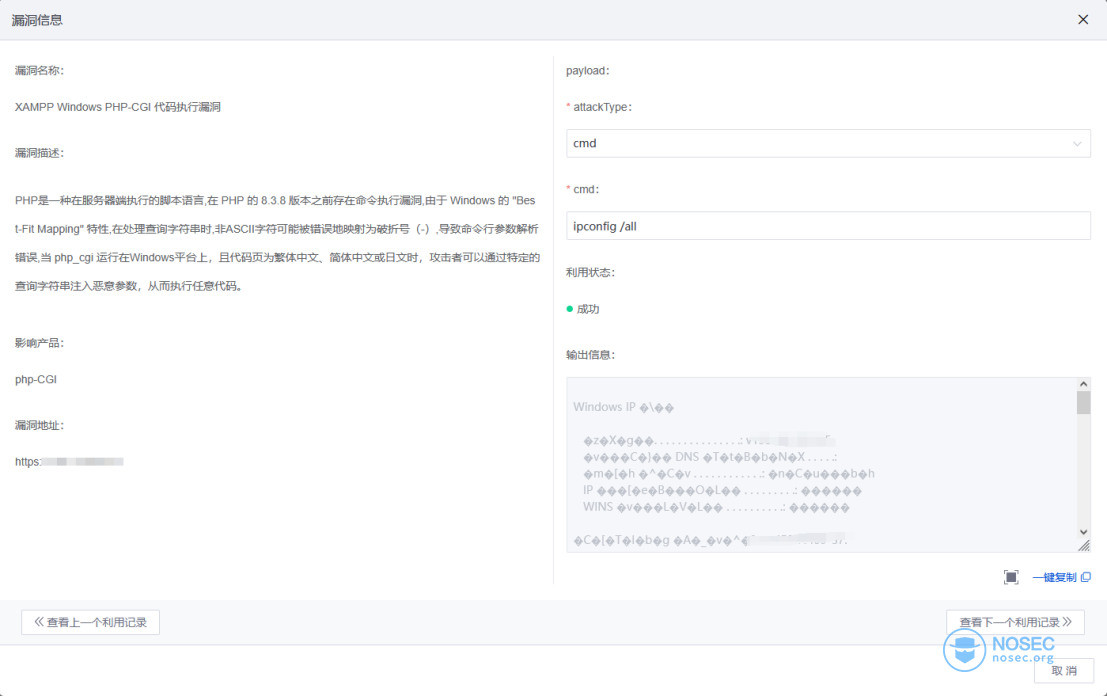Click the cmd input field with ipconfig /all
The height and width of the screenshot is (696, 1107).
coord(828,226)
